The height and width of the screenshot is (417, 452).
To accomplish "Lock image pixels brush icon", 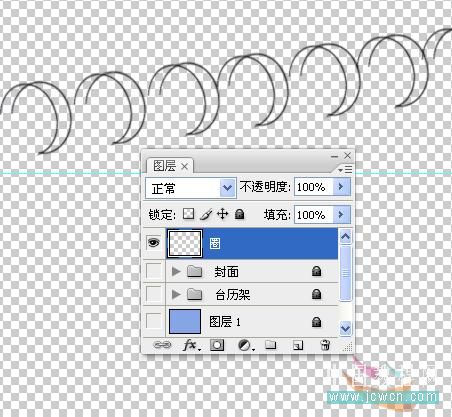I will [206, 214].
